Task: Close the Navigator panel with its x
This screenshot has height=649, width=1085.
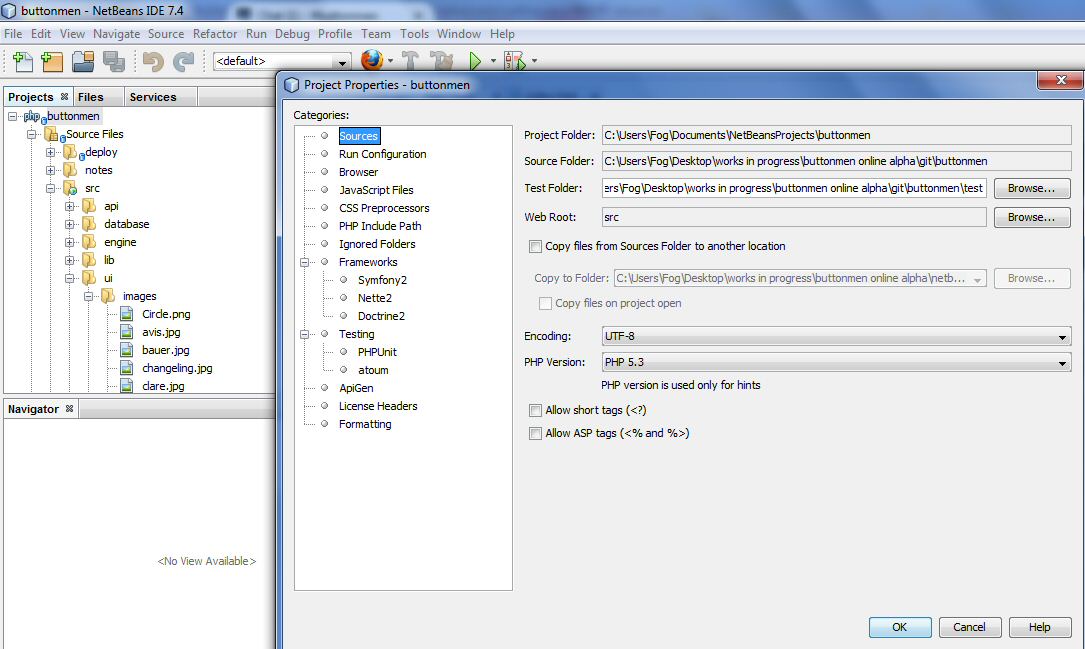Action: (69, 409)
